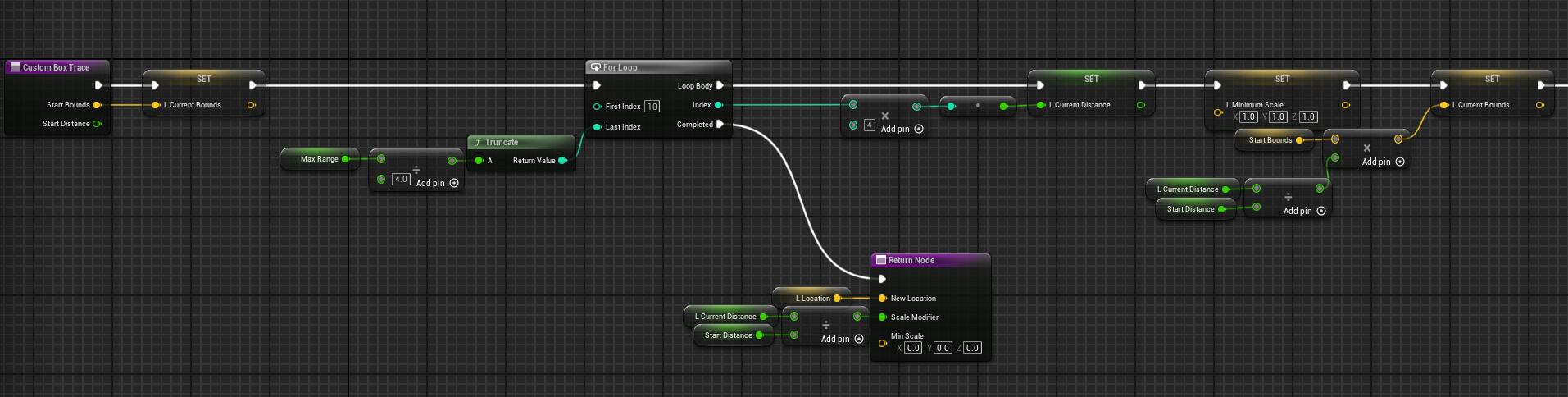Click the New Location input pin
This screenshot has height=397, width=1568.
(883, 299)
